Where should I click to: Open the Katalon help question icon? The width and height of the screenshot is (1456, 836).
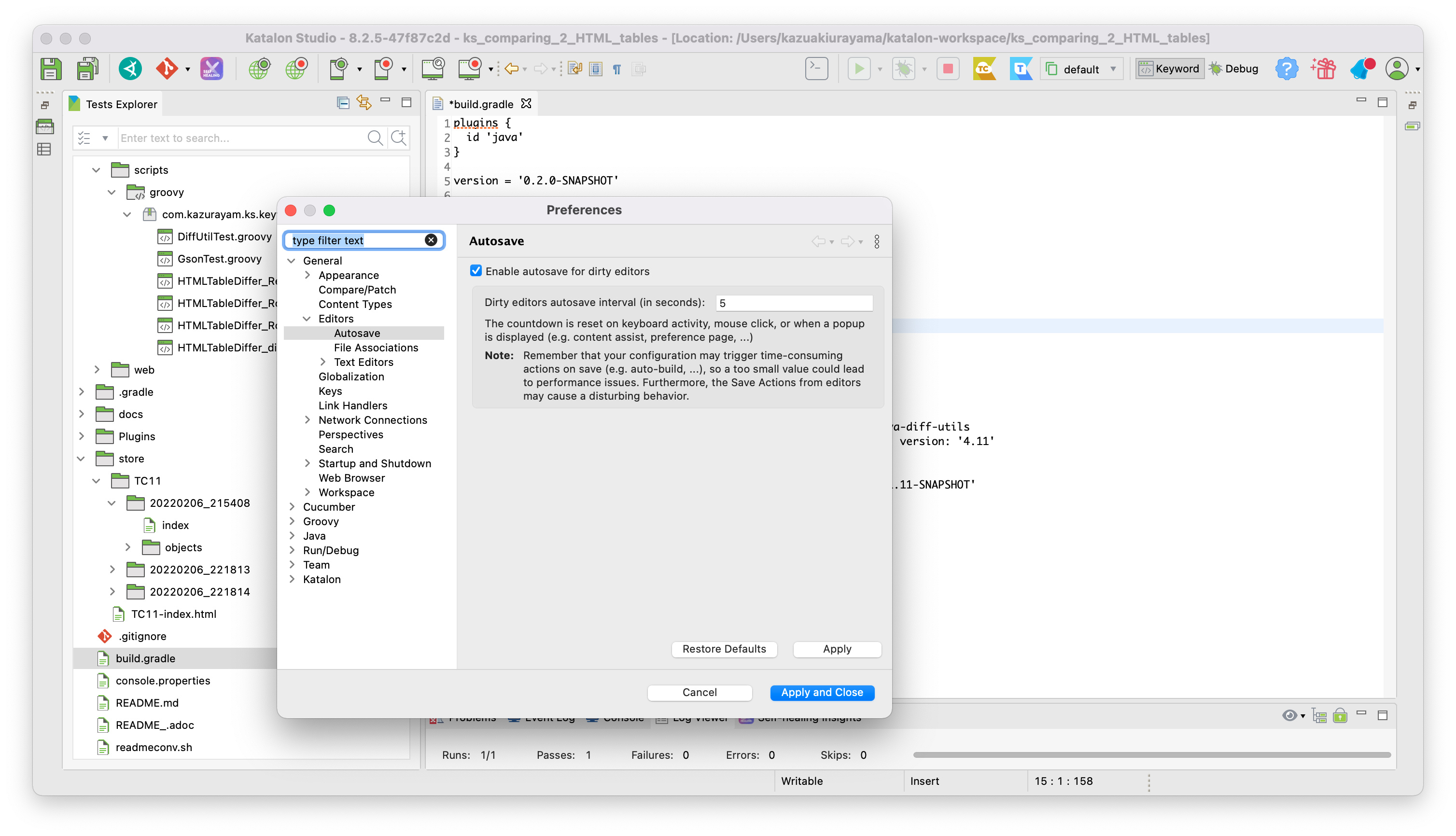coord(1286,69)
